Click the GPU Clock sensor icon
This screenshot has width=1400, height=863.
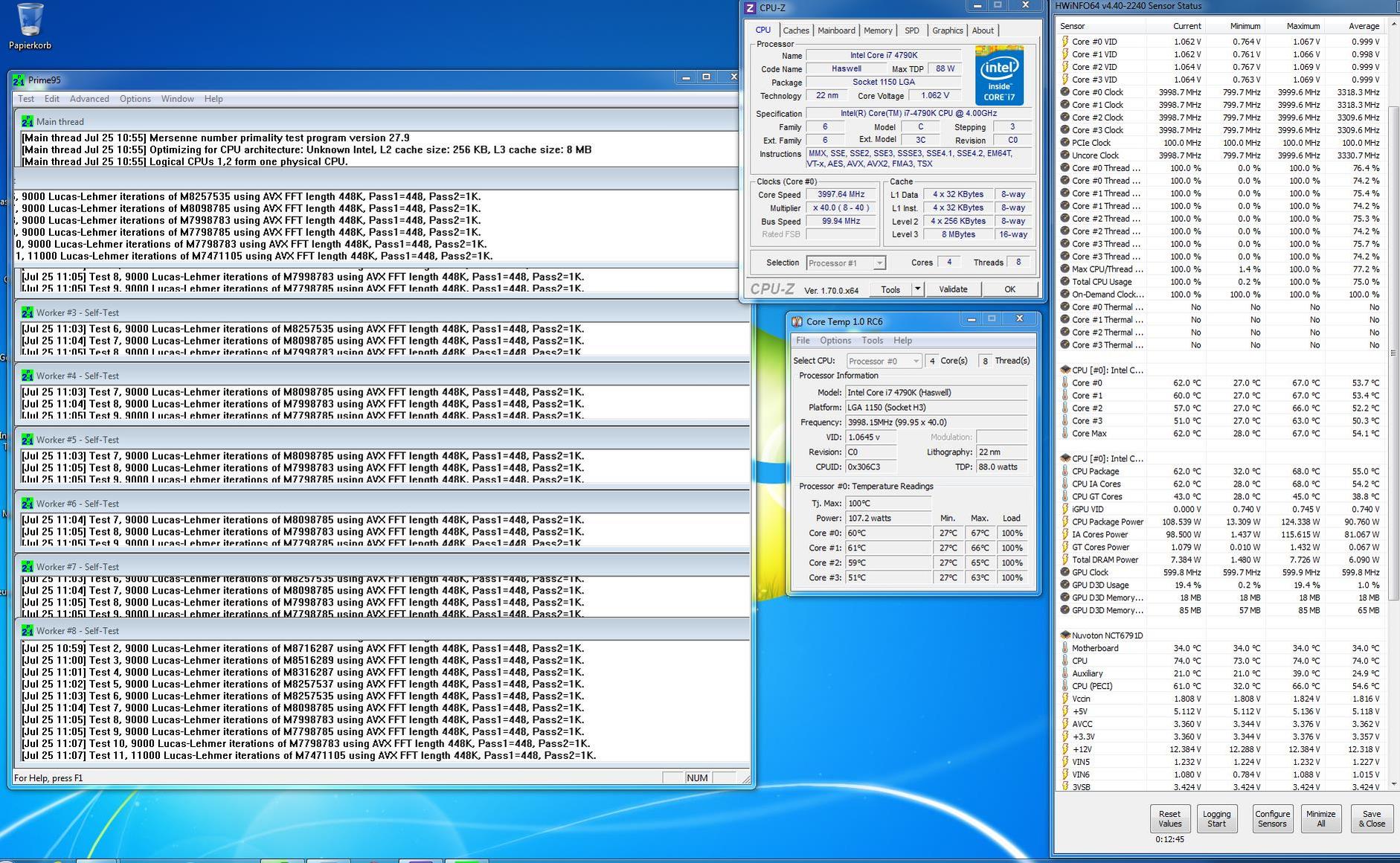pos(1065,572)
